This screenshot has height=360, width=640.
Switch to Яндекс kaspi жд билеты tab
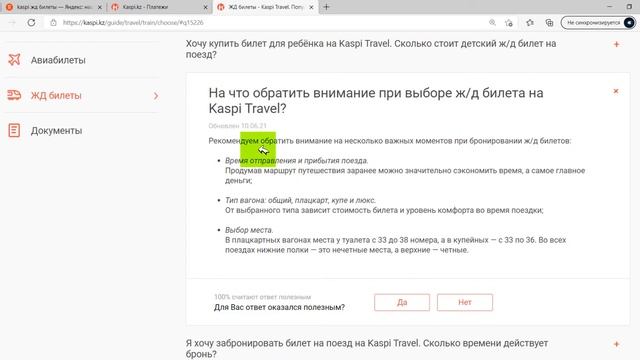pyautogui.click(x=54, y=7)
